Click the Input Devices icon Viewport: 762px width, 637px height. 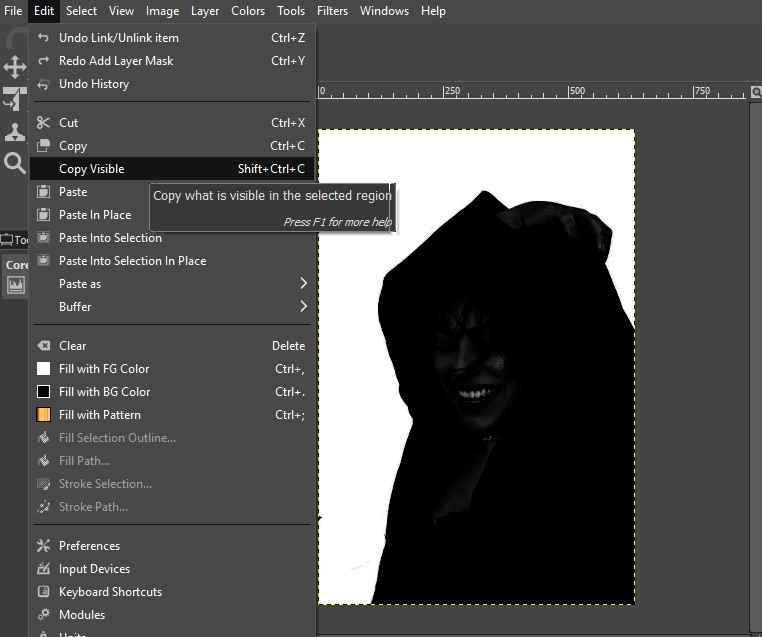click(43, 568)
